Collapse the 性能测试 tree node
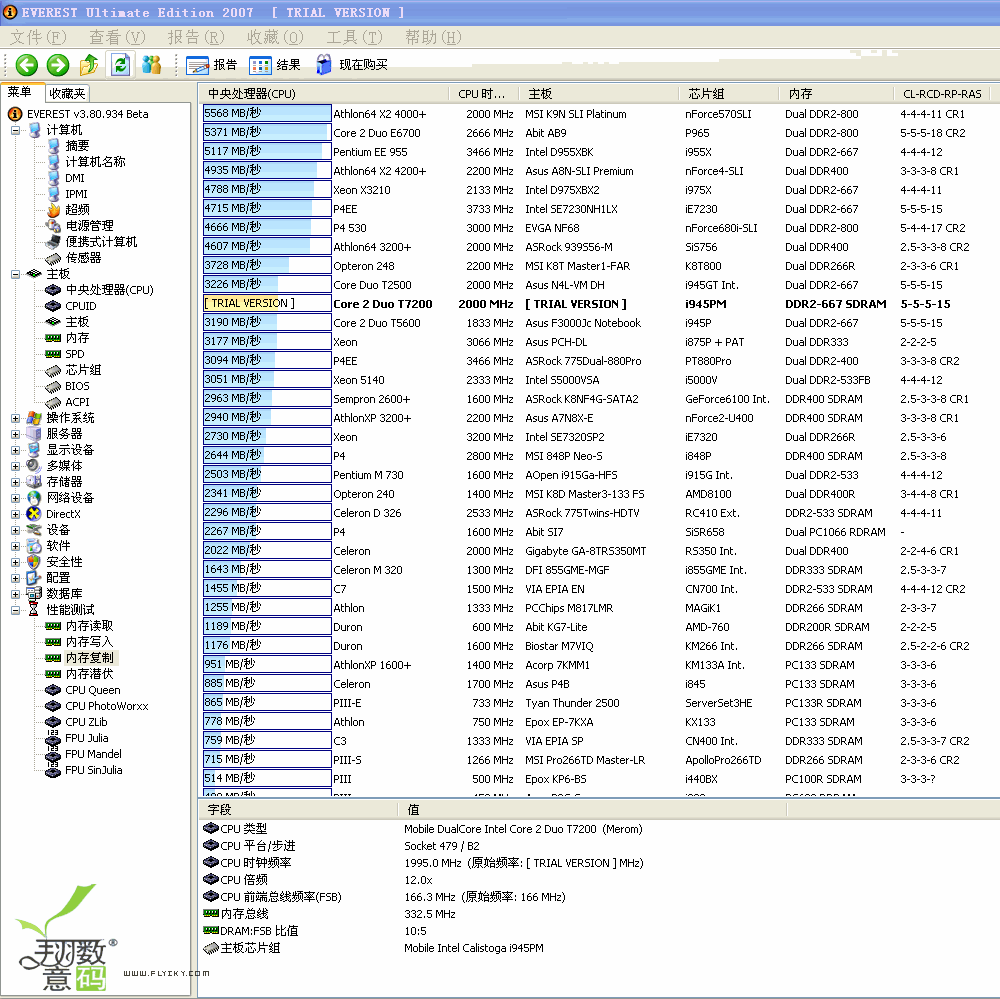Image resolution: width=1000 pixels, height=999 pixels. point(15,610)
